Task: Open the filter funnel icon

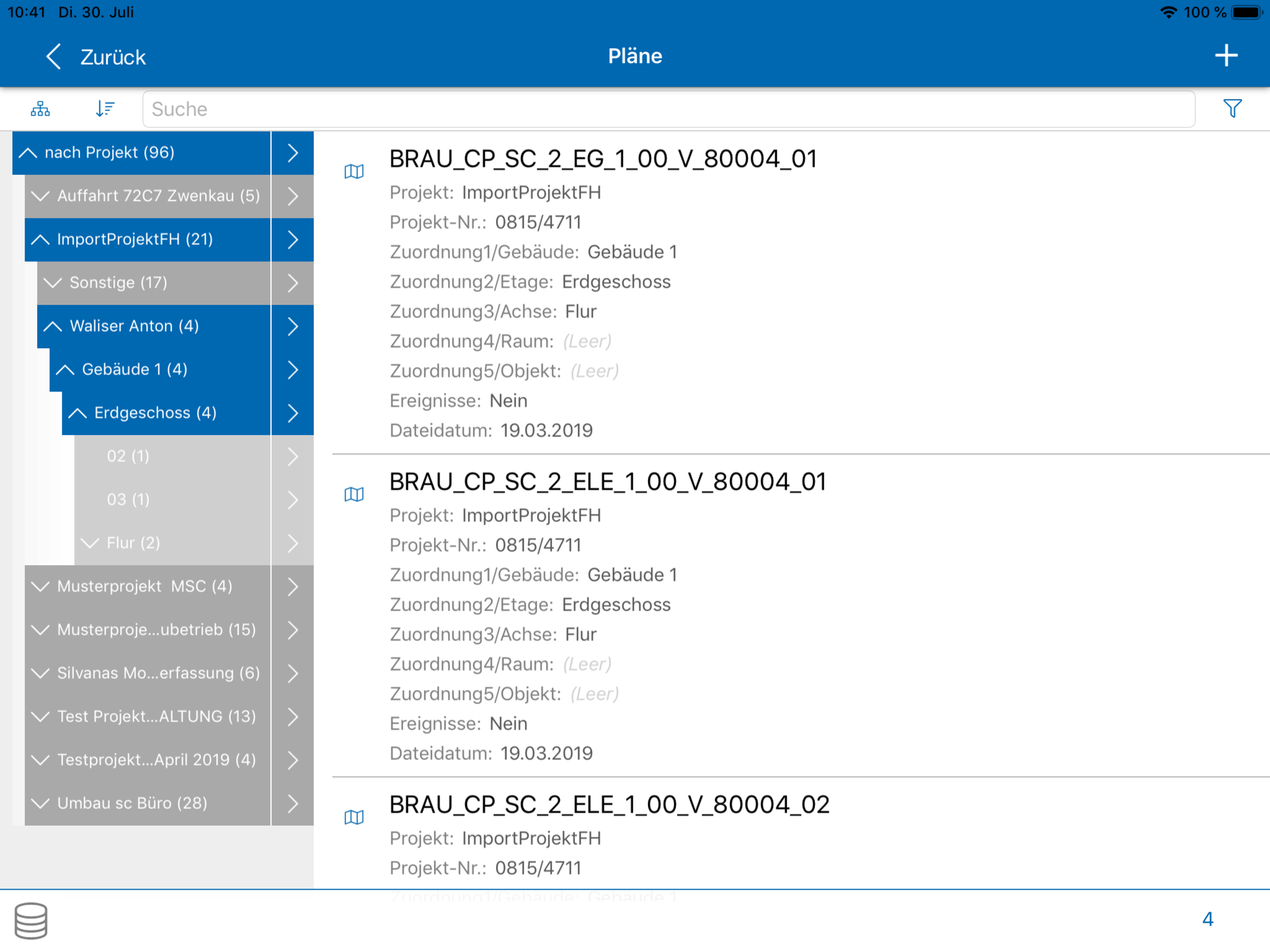Action: tap(1231, 108)
